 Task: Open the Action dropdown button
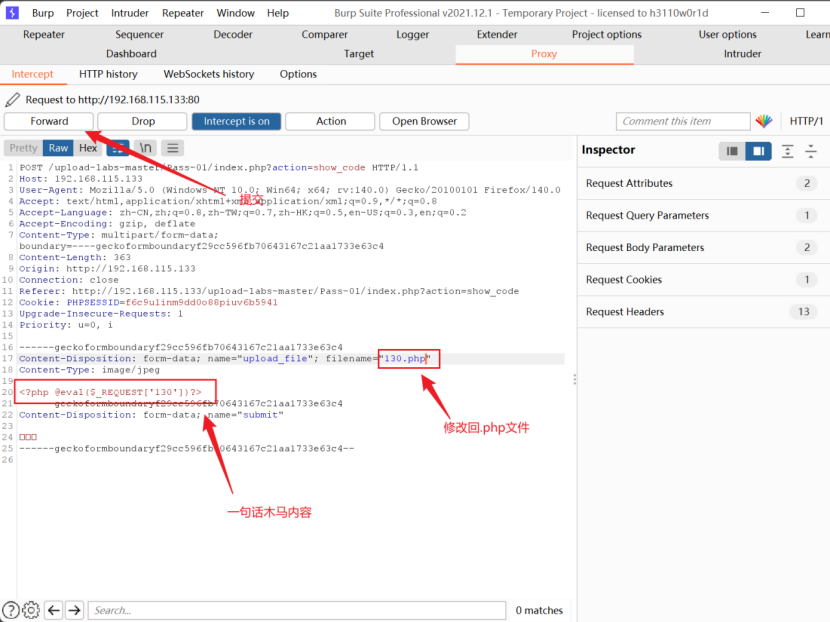pyautogui.click(x=330, y=121)
